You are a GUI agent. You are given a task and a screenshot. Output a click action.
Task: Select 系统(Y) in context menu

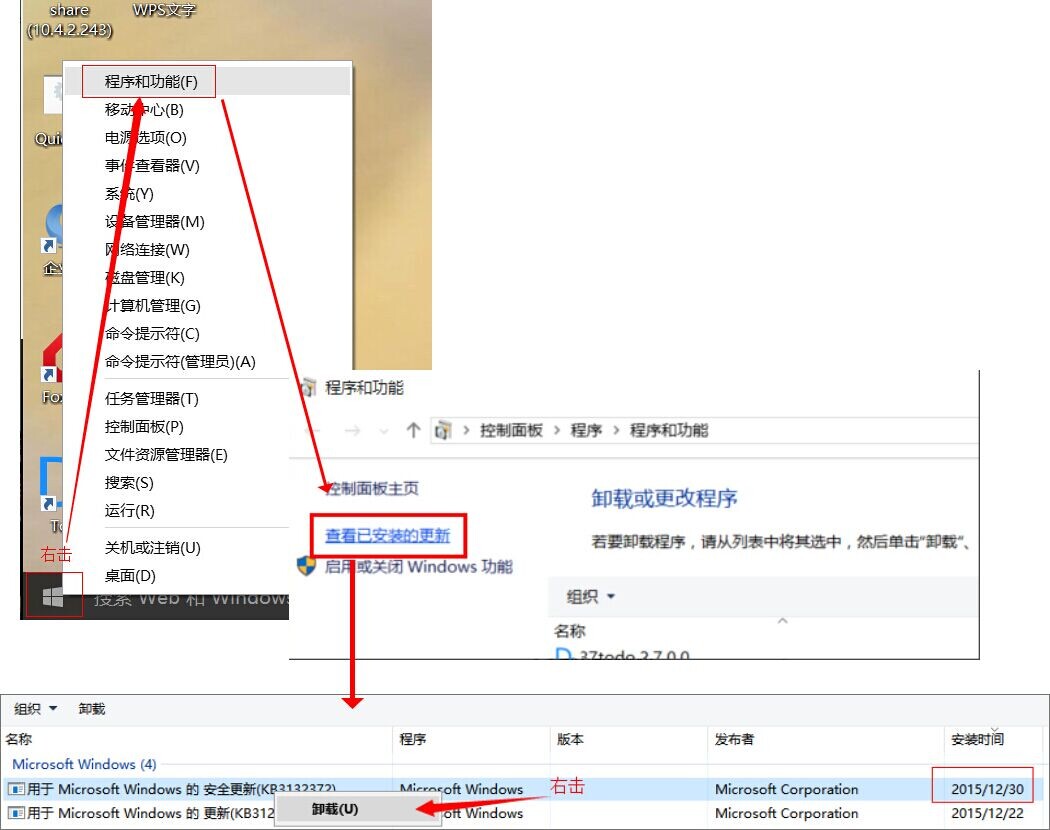click(129, 194)
